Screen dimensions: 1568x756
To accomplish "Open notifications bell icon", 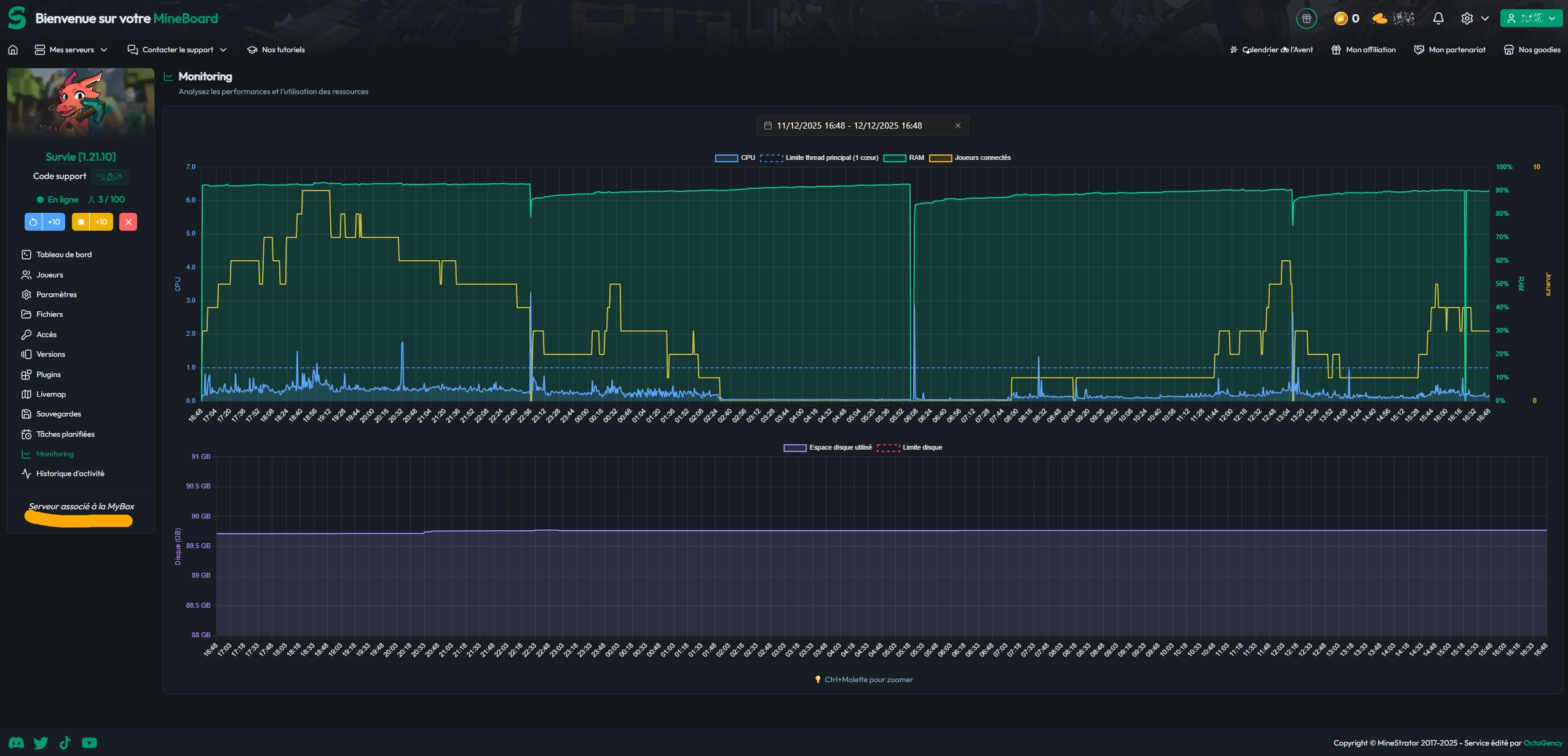I will pos(1438,18).
